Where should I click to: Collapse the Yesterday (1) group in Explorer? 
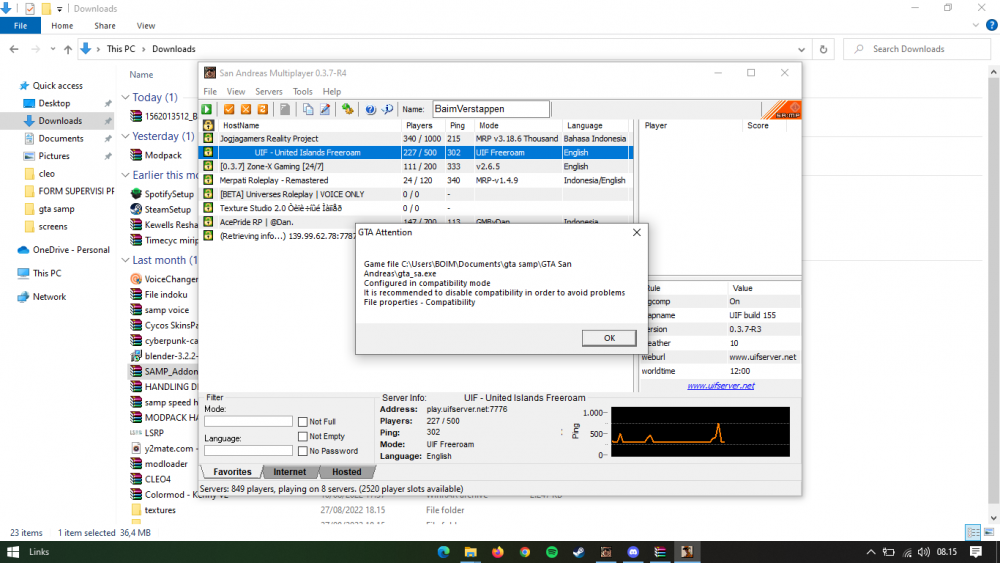pyautogui.click(x=126, y=136)
